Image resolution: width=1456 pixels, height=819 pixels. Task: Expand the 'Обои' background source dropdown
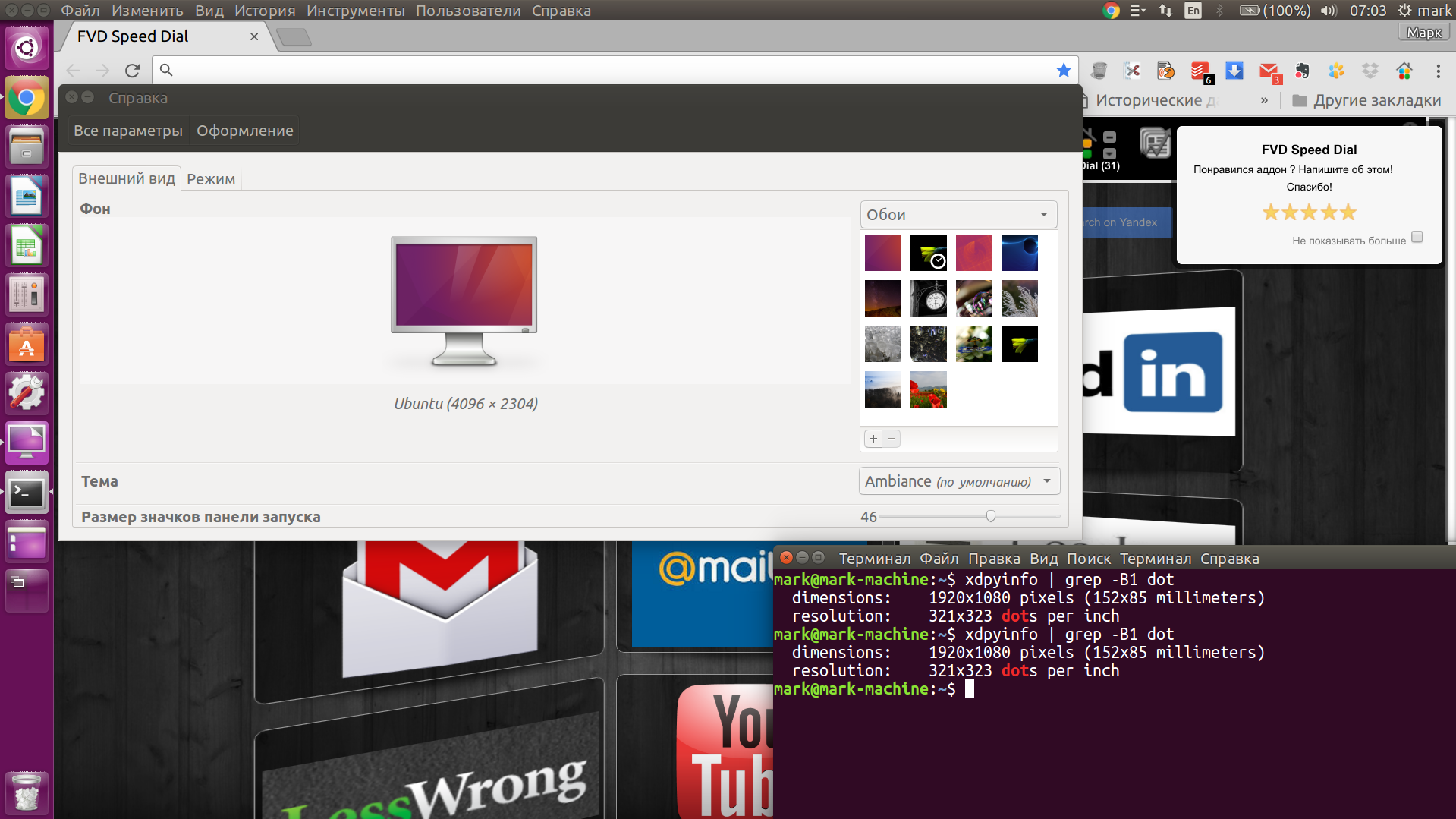coord(958,215)
